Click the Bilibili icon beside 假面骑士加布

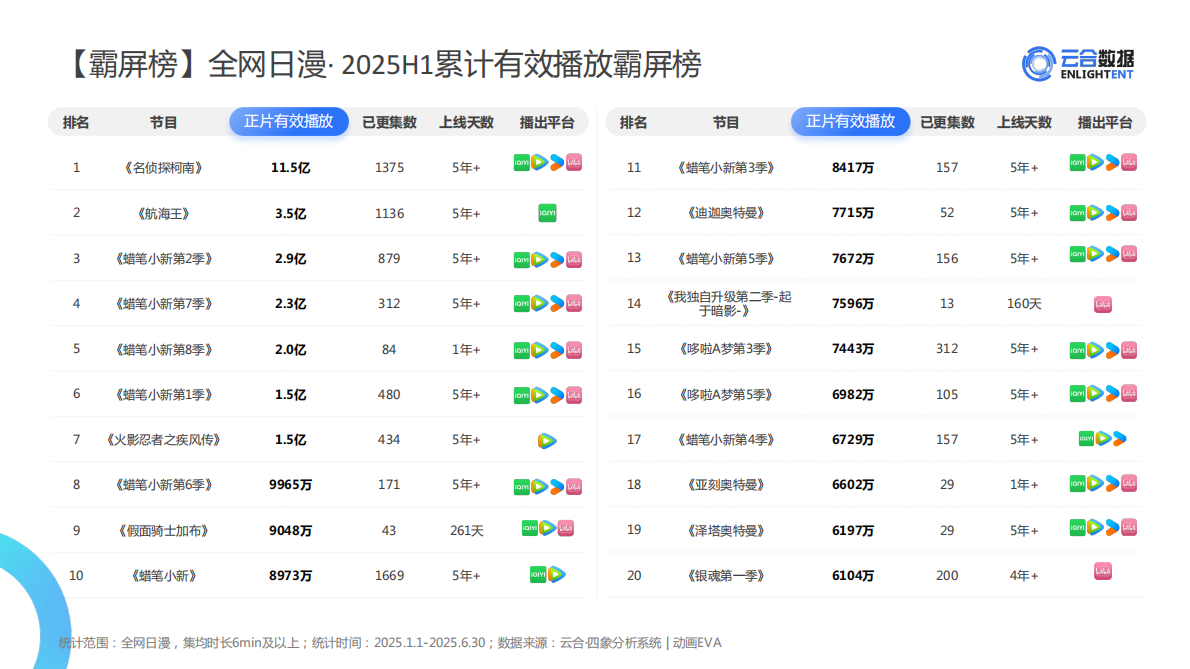(567, 529)
